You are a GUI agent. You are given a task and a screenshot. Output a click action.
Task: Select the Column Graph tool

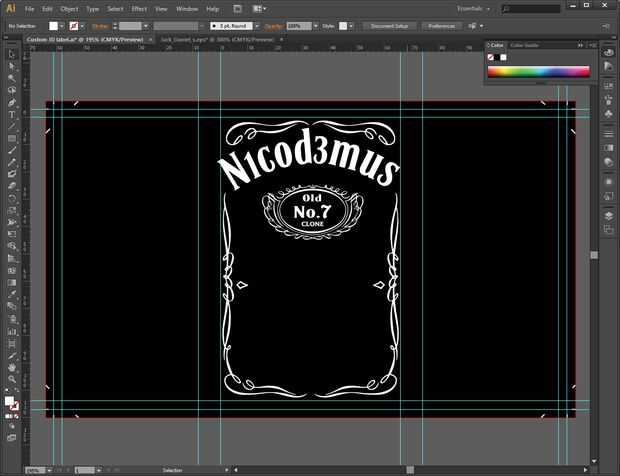point(12,331)
